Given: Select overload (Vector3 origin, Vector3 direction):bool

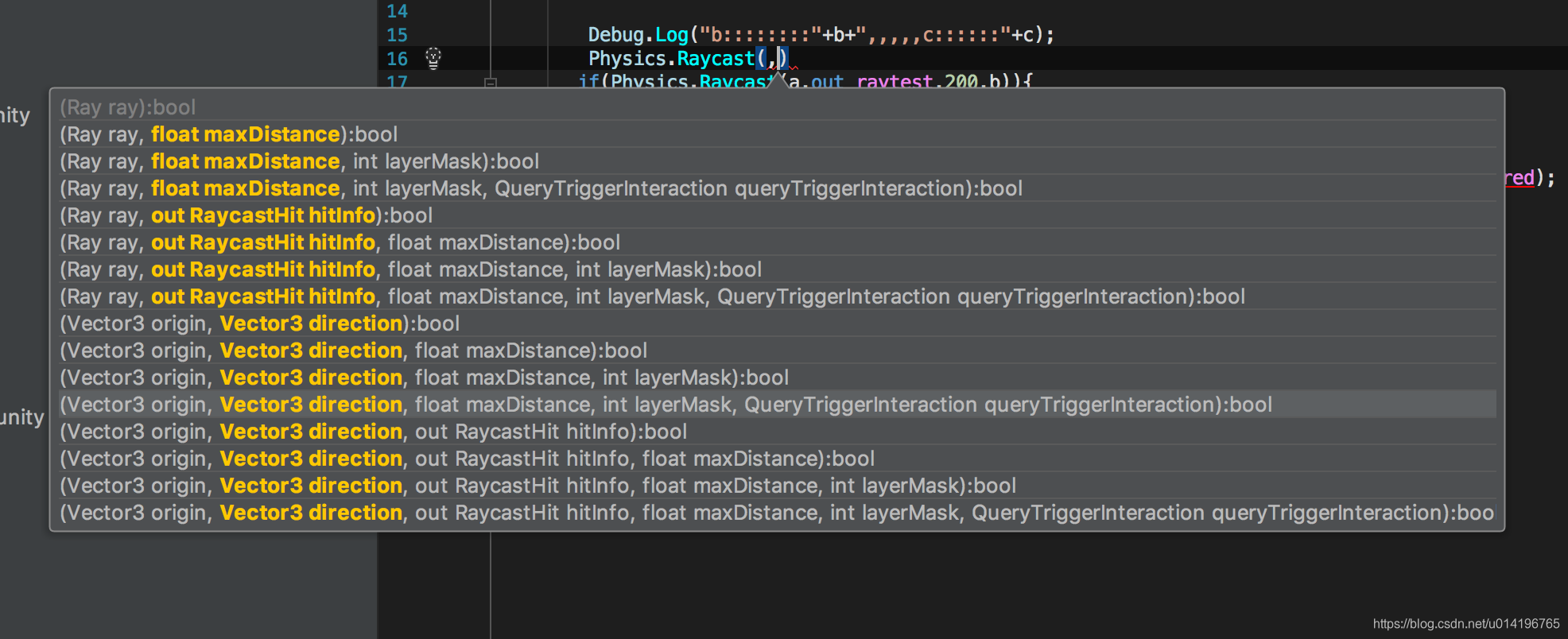Looking at the screenshot, I should pos(778,323).
